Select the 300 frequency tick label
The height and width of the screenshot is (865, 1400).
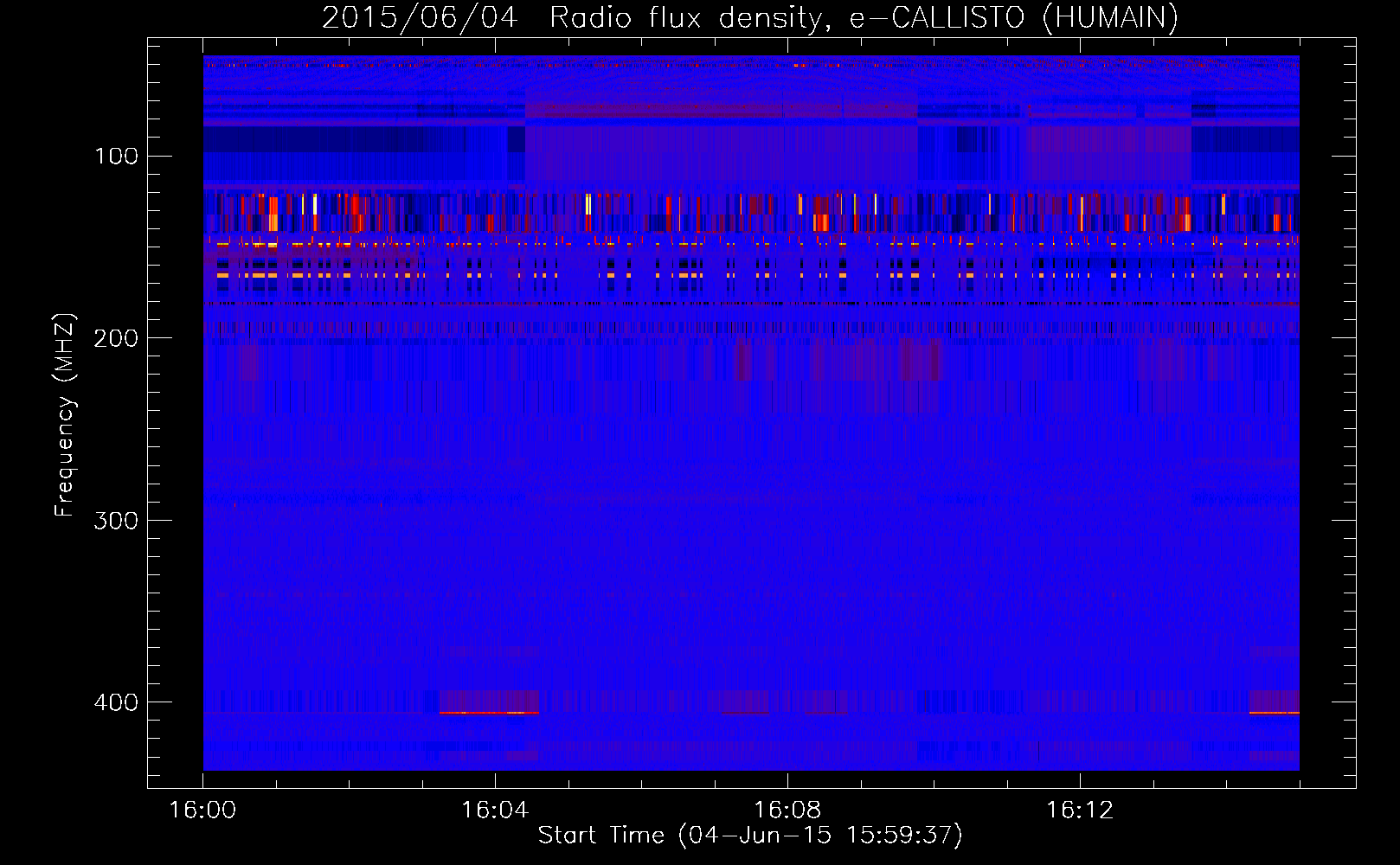click(x=116, y=521)
